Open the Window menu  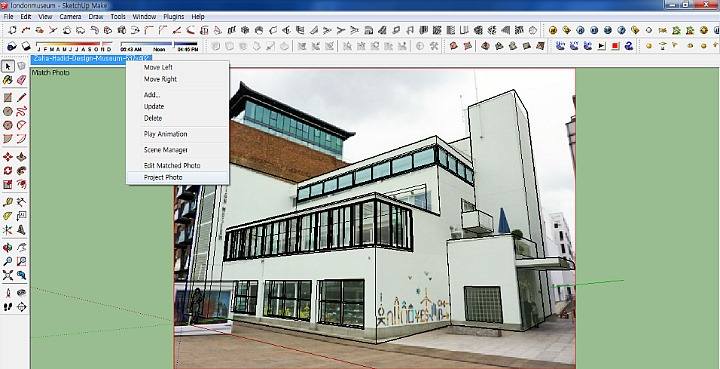pos(144,17)
